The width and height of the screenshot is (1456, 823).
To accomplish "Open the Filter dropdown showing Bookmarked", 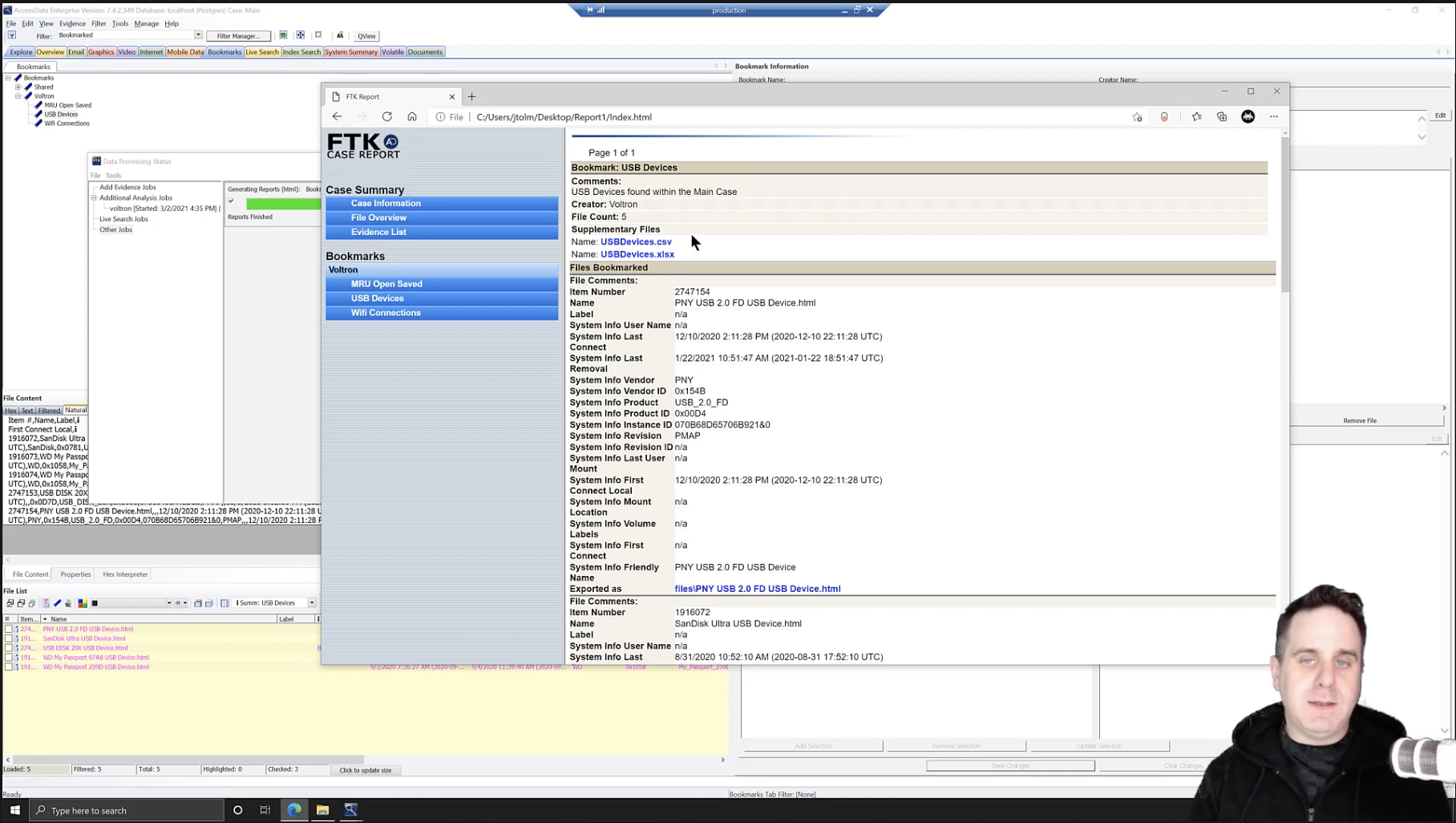I will pos(195,34).
